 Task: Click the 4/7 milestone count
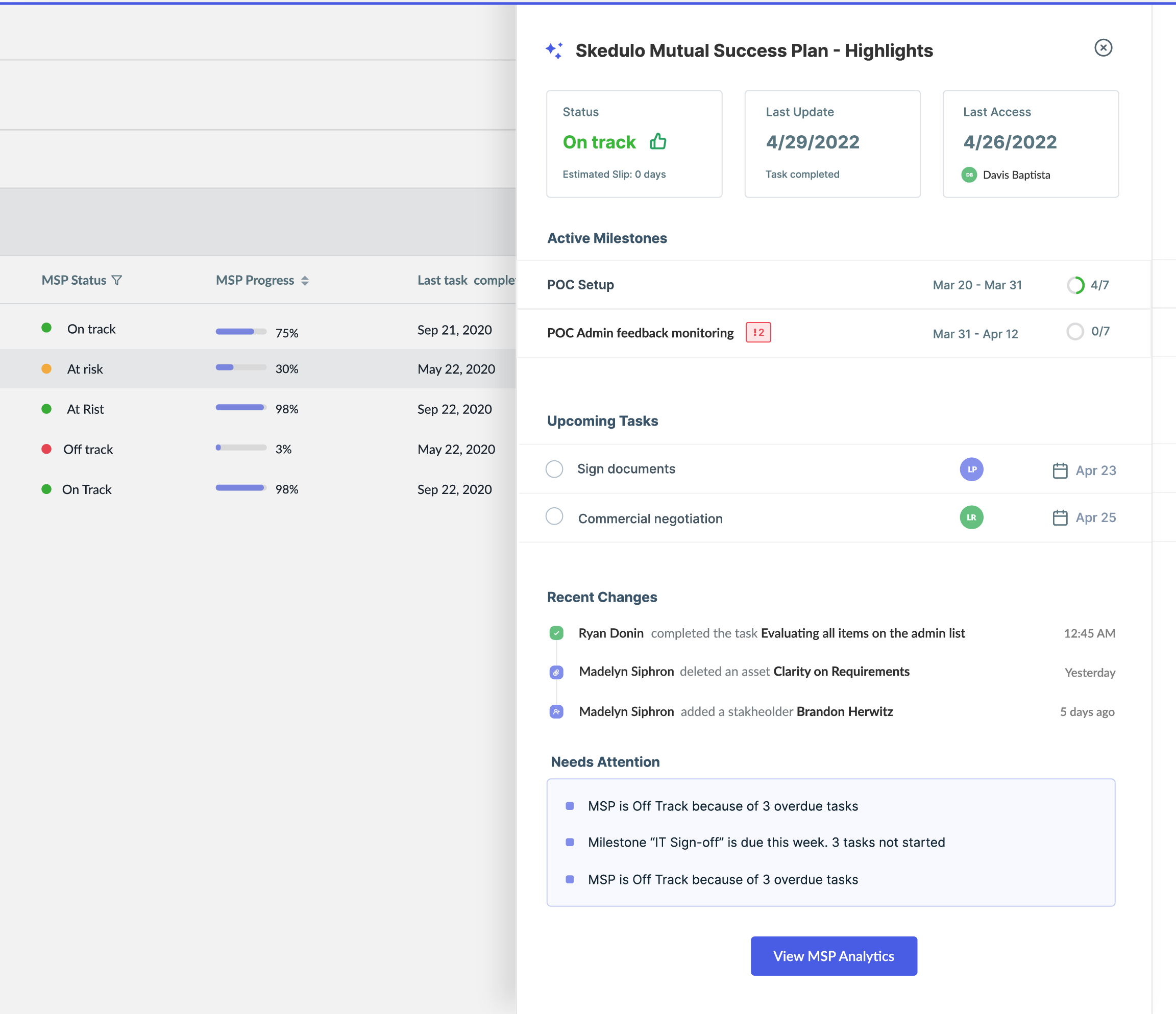1100,285
